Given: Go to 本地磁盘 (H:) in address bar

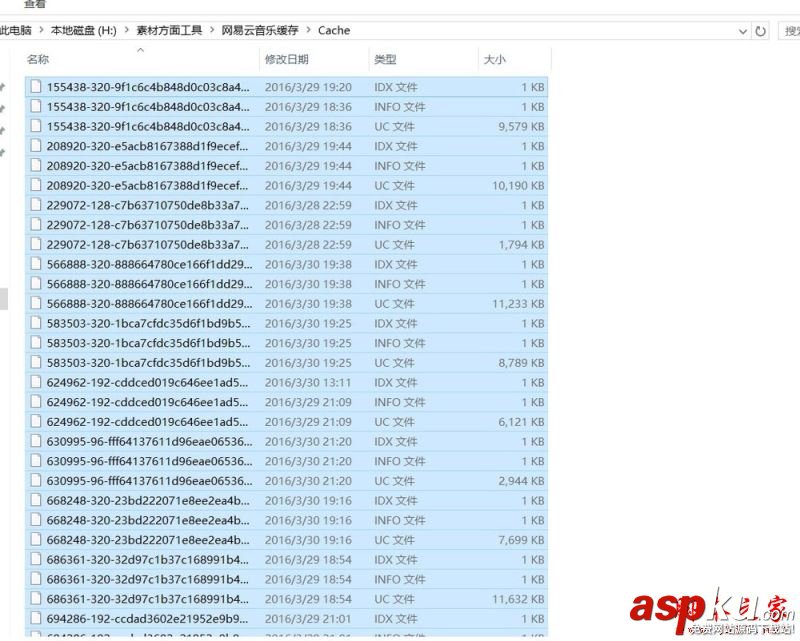Looking at the screenshot, I should point(84,31).
